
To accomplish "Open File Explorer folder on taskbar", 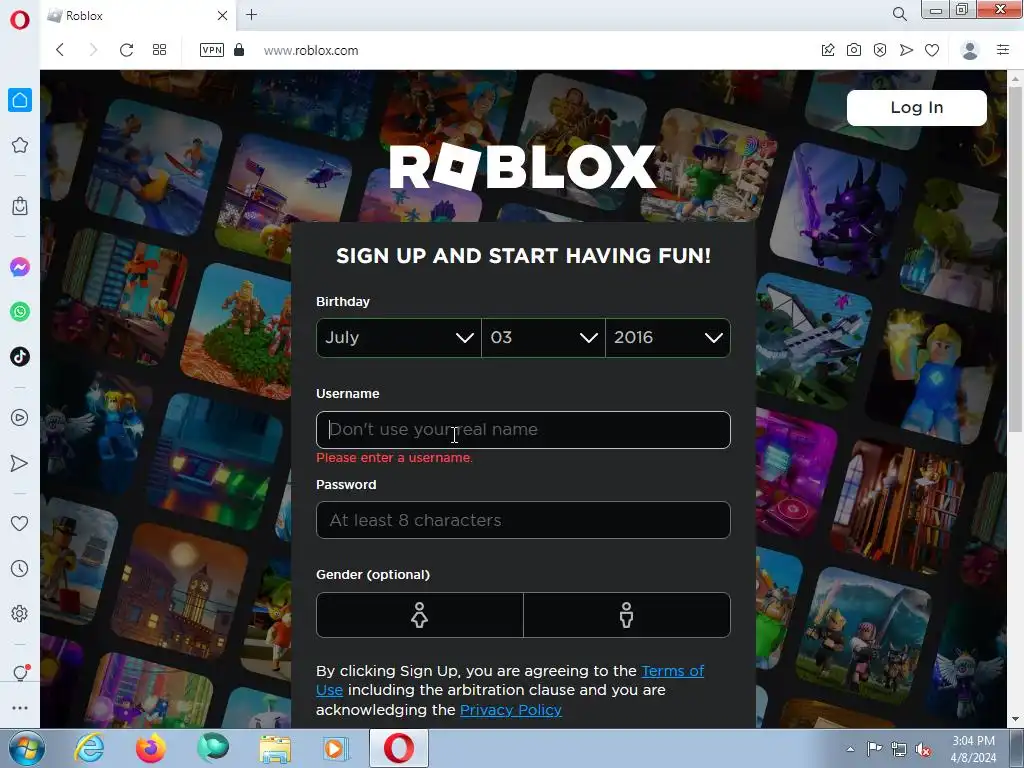I will tap(275, 748).
